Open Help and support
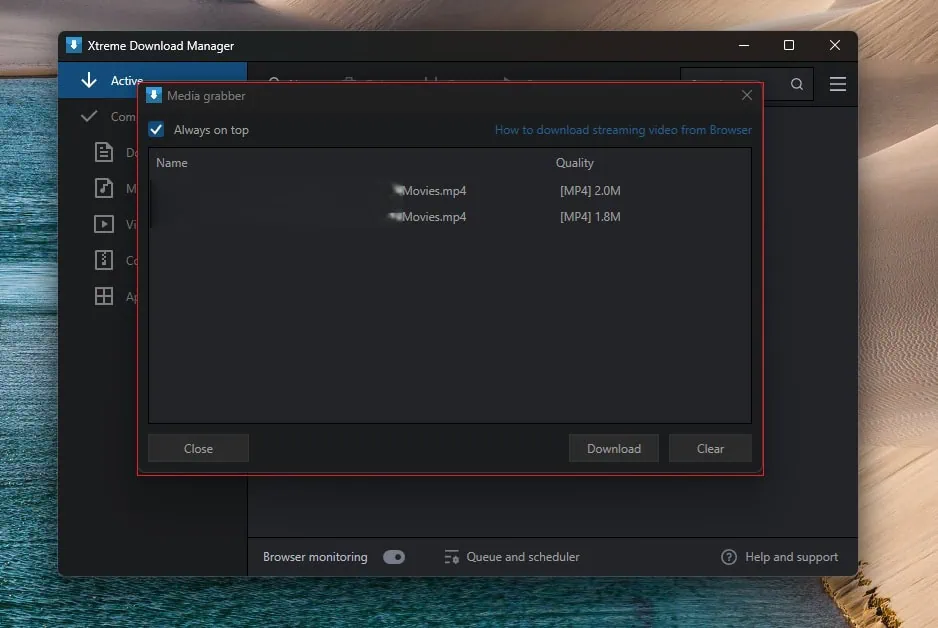Viewport: 938px width, 628px height. point(779,557)
